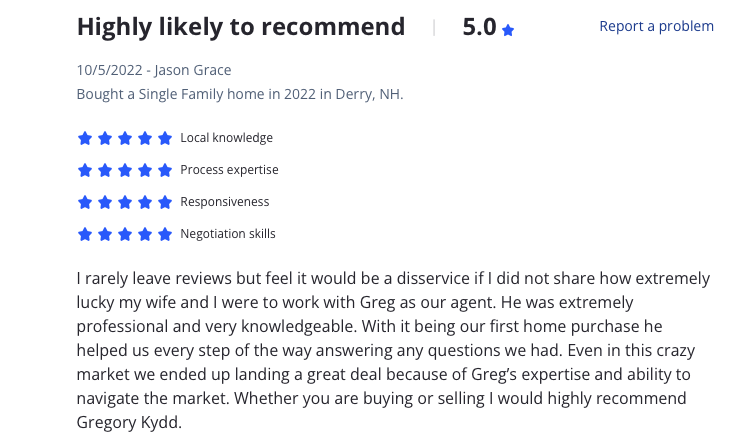Click second star of Responsiveness rating
752x447 pixels.
coord(105,202)
